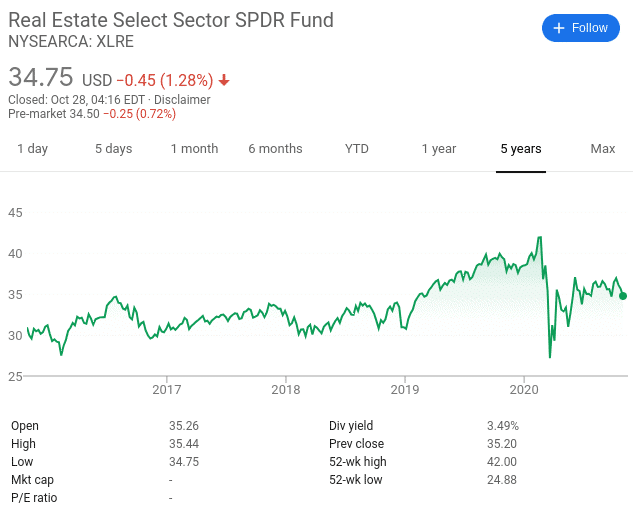Switch to the 5 days tab
Image resolution: width=633 pixels, height=515 pixels.
click(114, 149)
